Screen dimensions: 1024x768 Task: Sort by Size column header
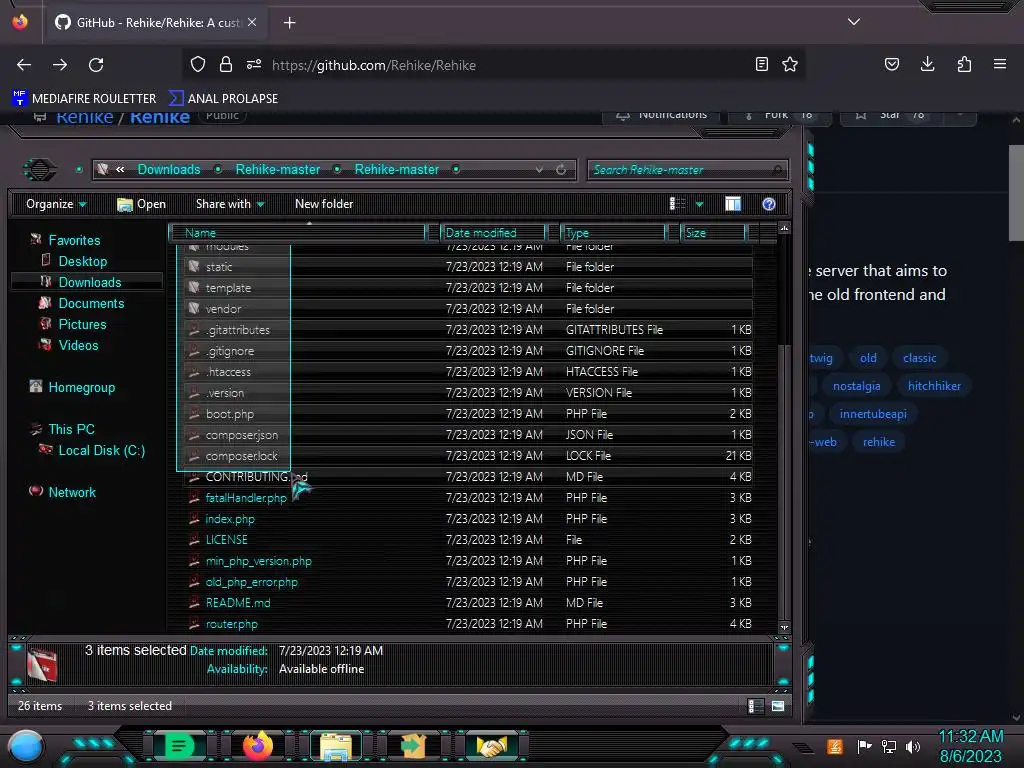coord(712,232)
